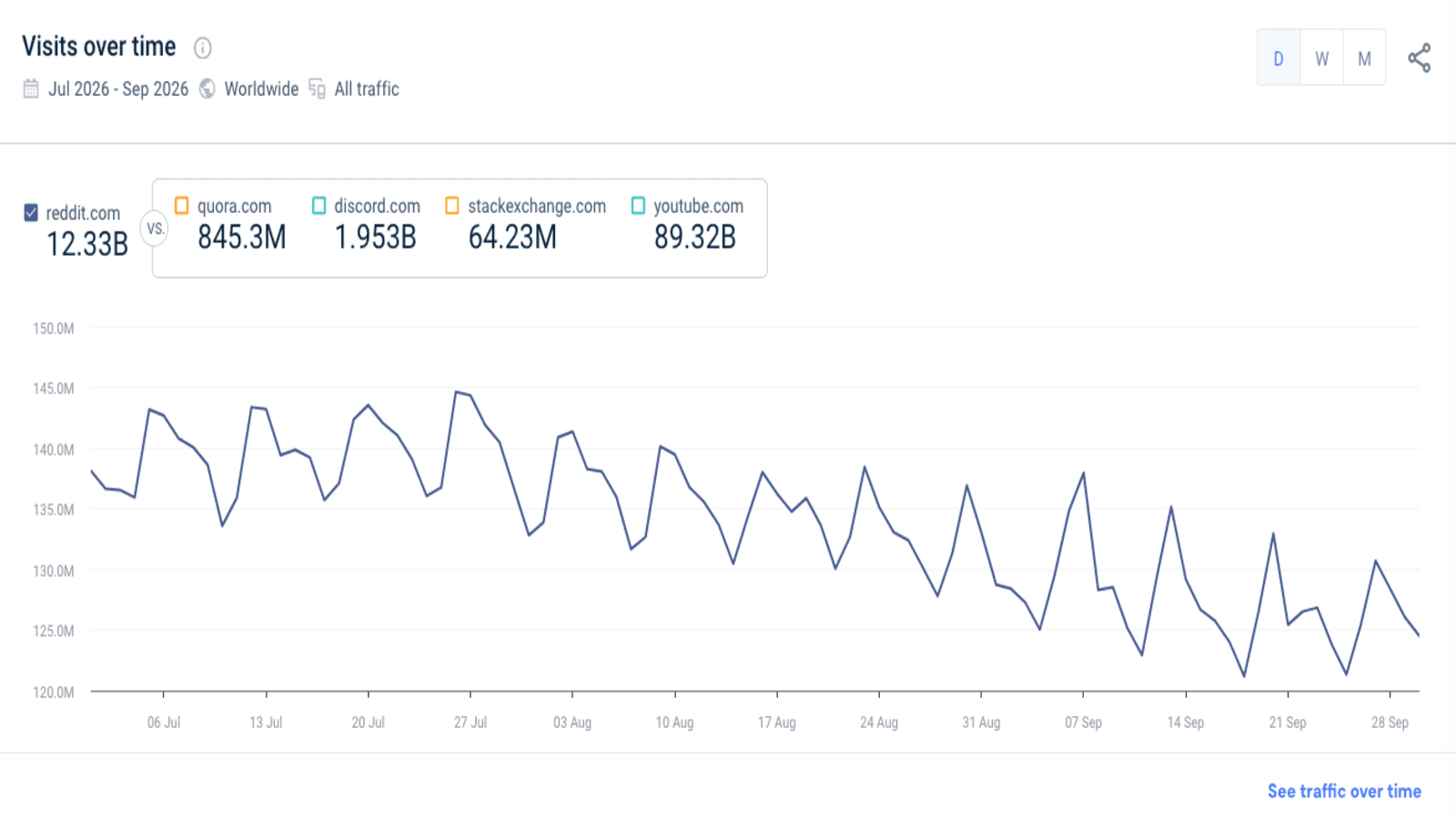This screenshot has height=819, width=1456.
Task: Select the Worldwide label
Action: pos(261,89)
